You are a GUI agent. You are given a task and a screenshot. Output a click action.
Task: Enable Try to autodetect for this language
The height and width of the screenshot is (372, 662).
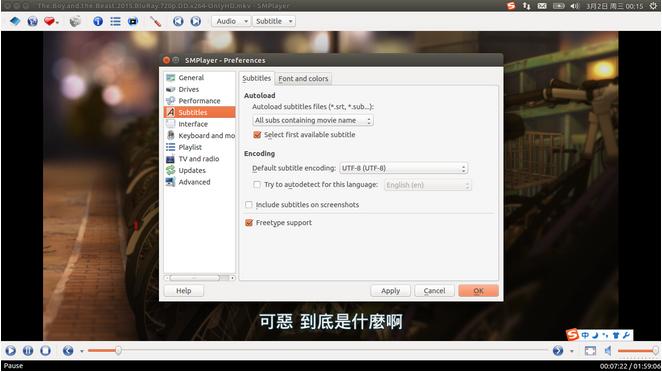[257, 185]
